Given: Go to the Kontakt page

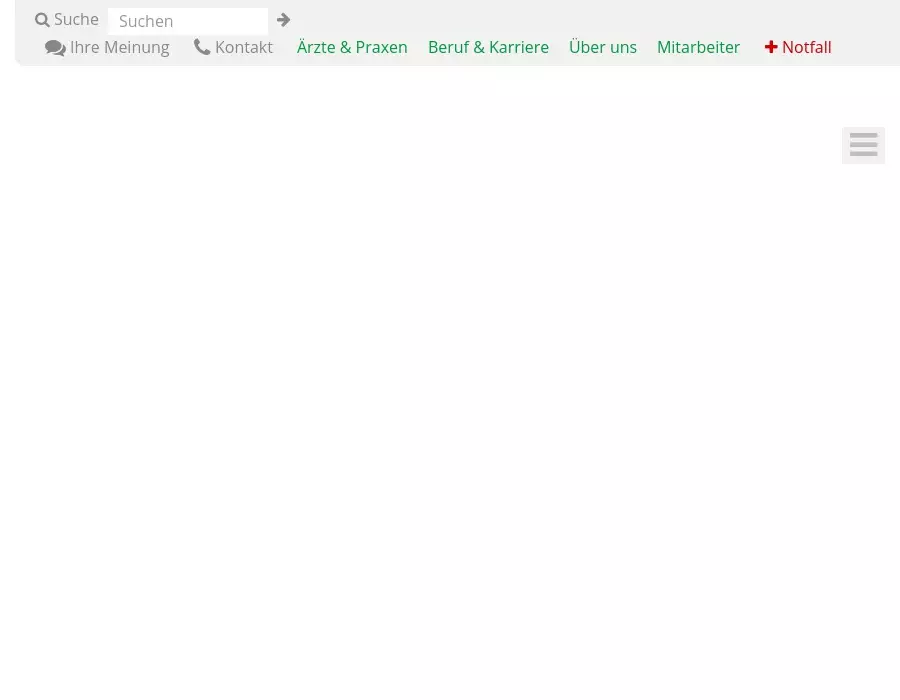Looking at the screenshot, I should coord(243,47).
